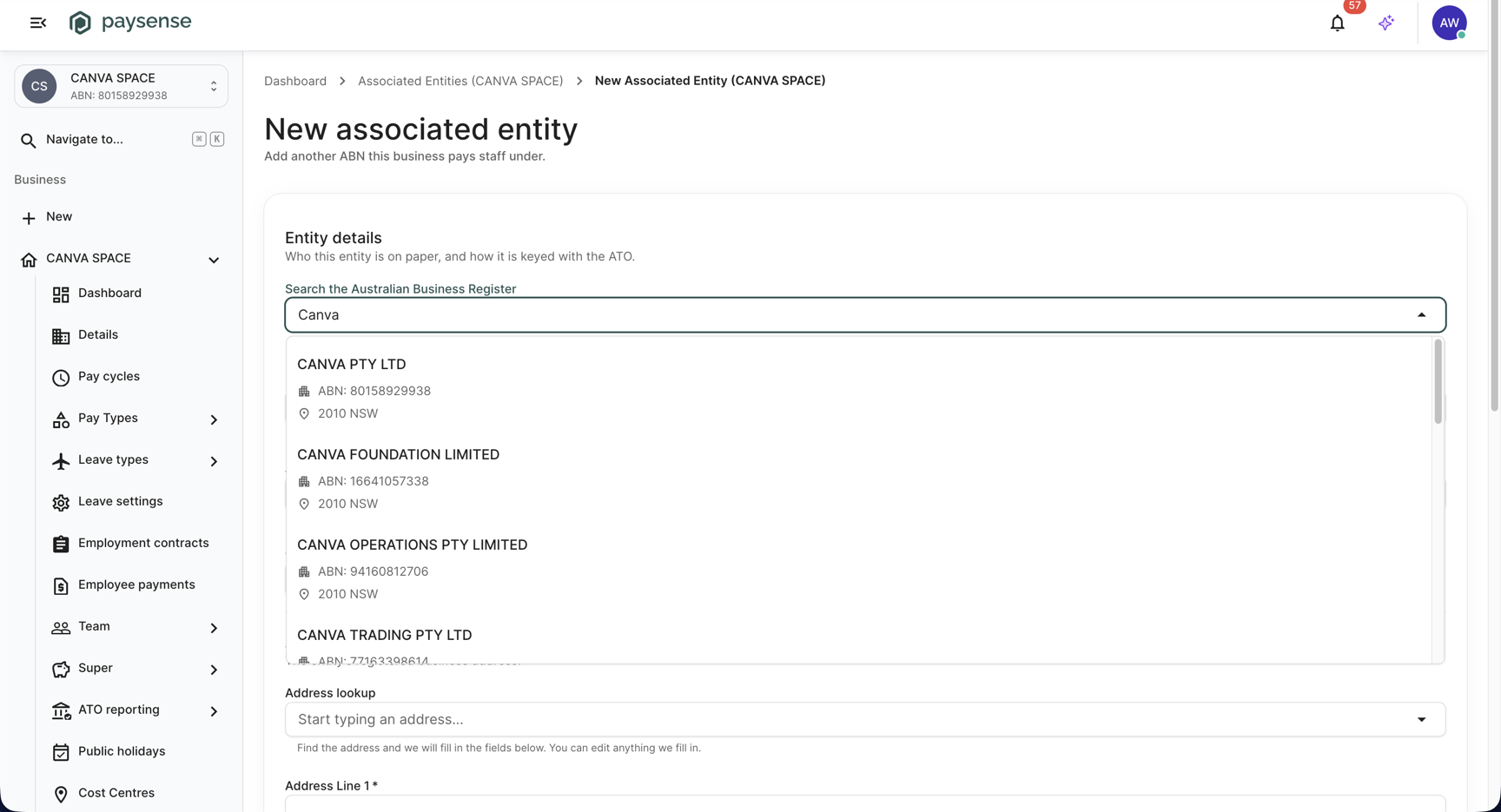Click Associated Entities (CANVA SPACE) breadcrumb
The image size is (1501, 812).
(x=460, y=81)
